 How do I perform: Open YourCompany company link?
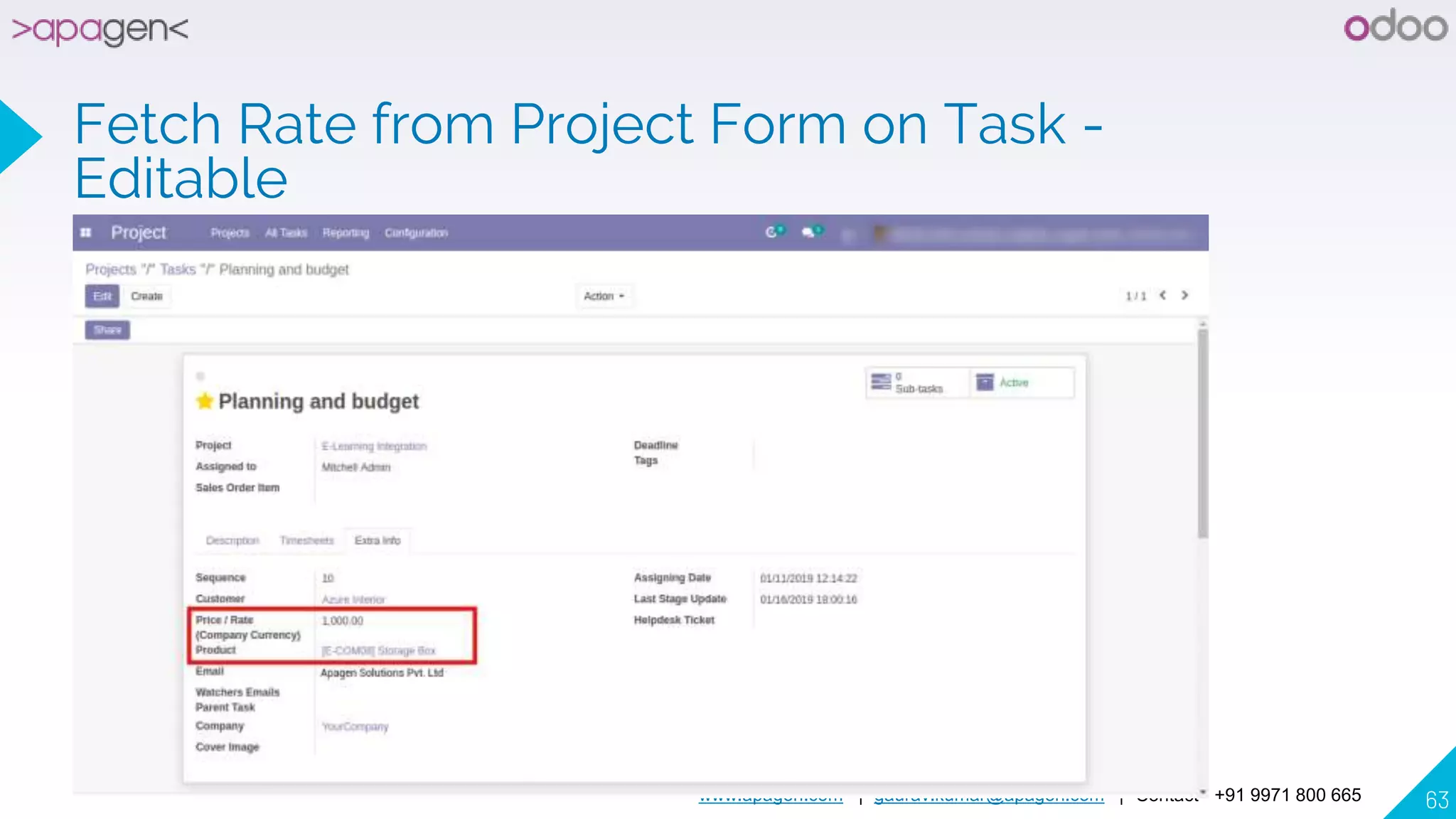[355, 727]
